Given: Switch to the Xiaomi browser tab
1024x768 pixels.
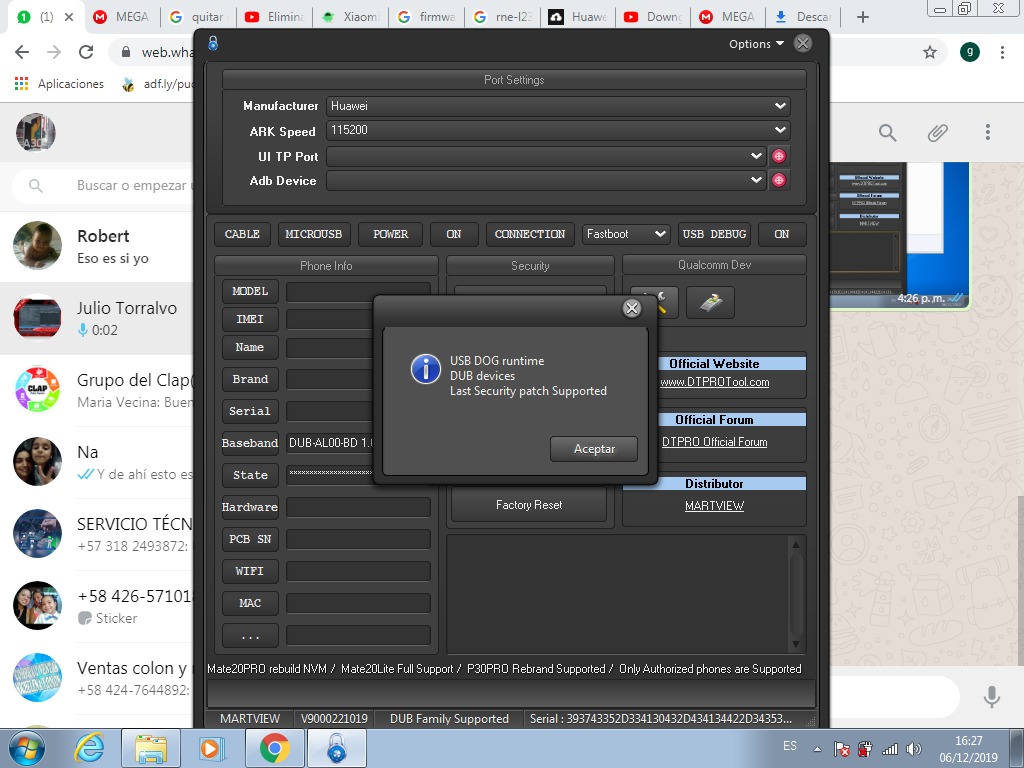Looking at the screenshot, I should tap(350, 17).
